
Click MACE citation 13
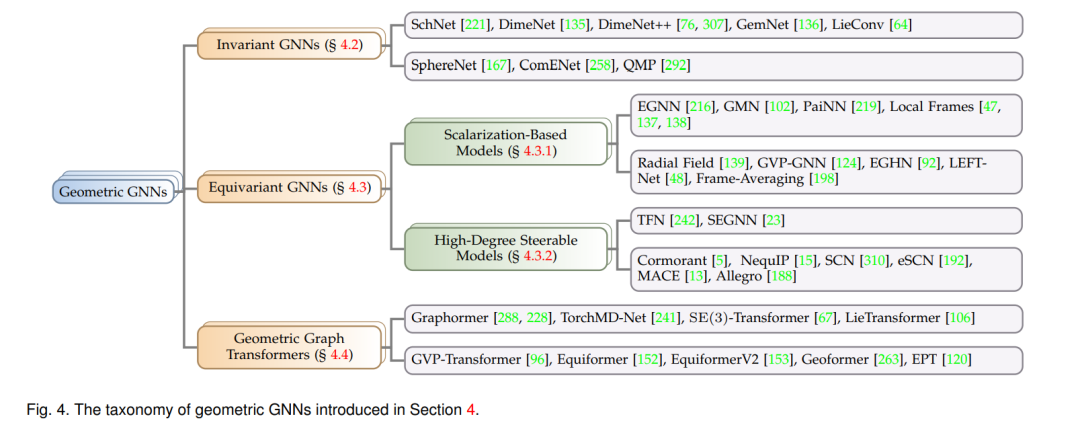pos(696,276)
